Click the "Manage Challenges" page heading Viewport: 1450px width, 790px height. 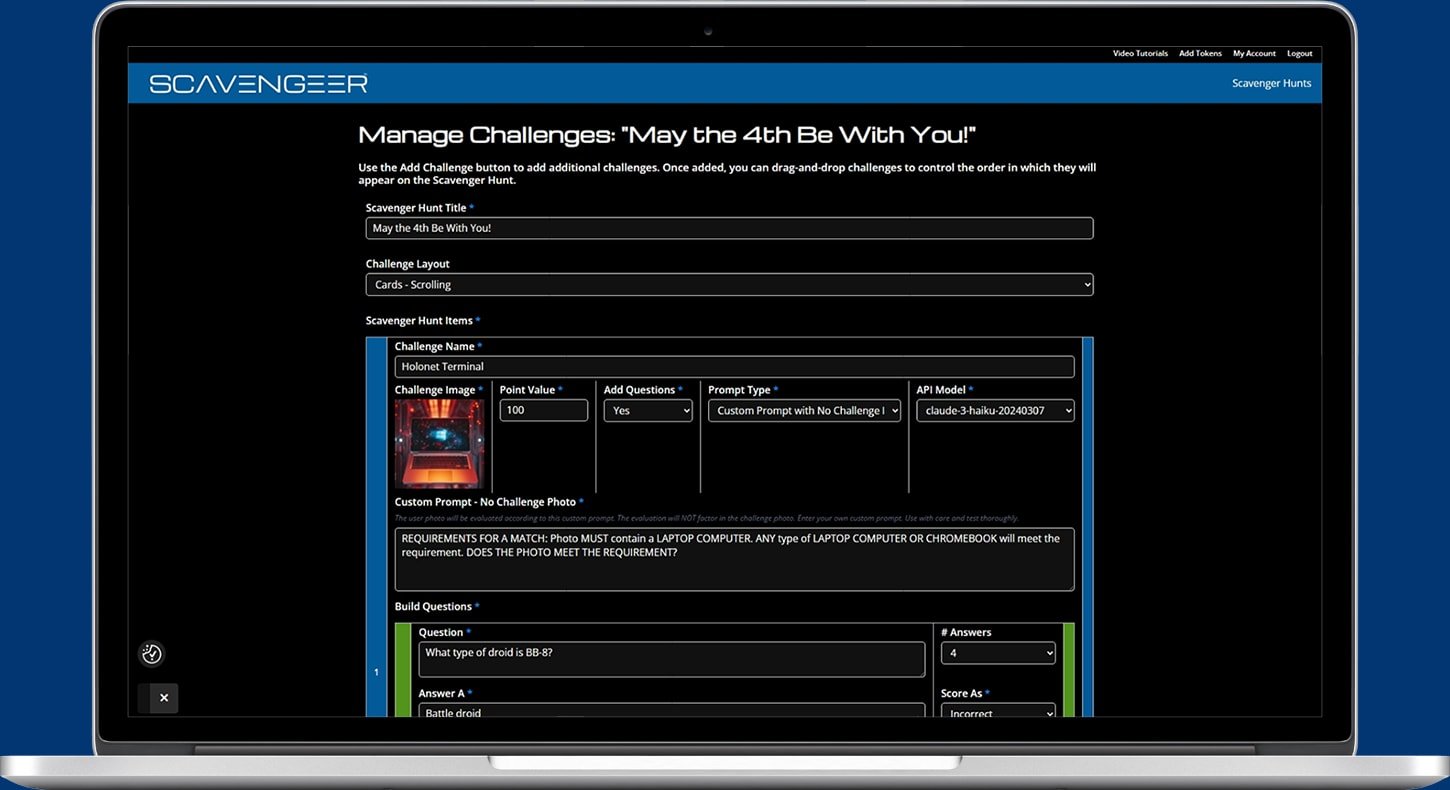(667, 135)
